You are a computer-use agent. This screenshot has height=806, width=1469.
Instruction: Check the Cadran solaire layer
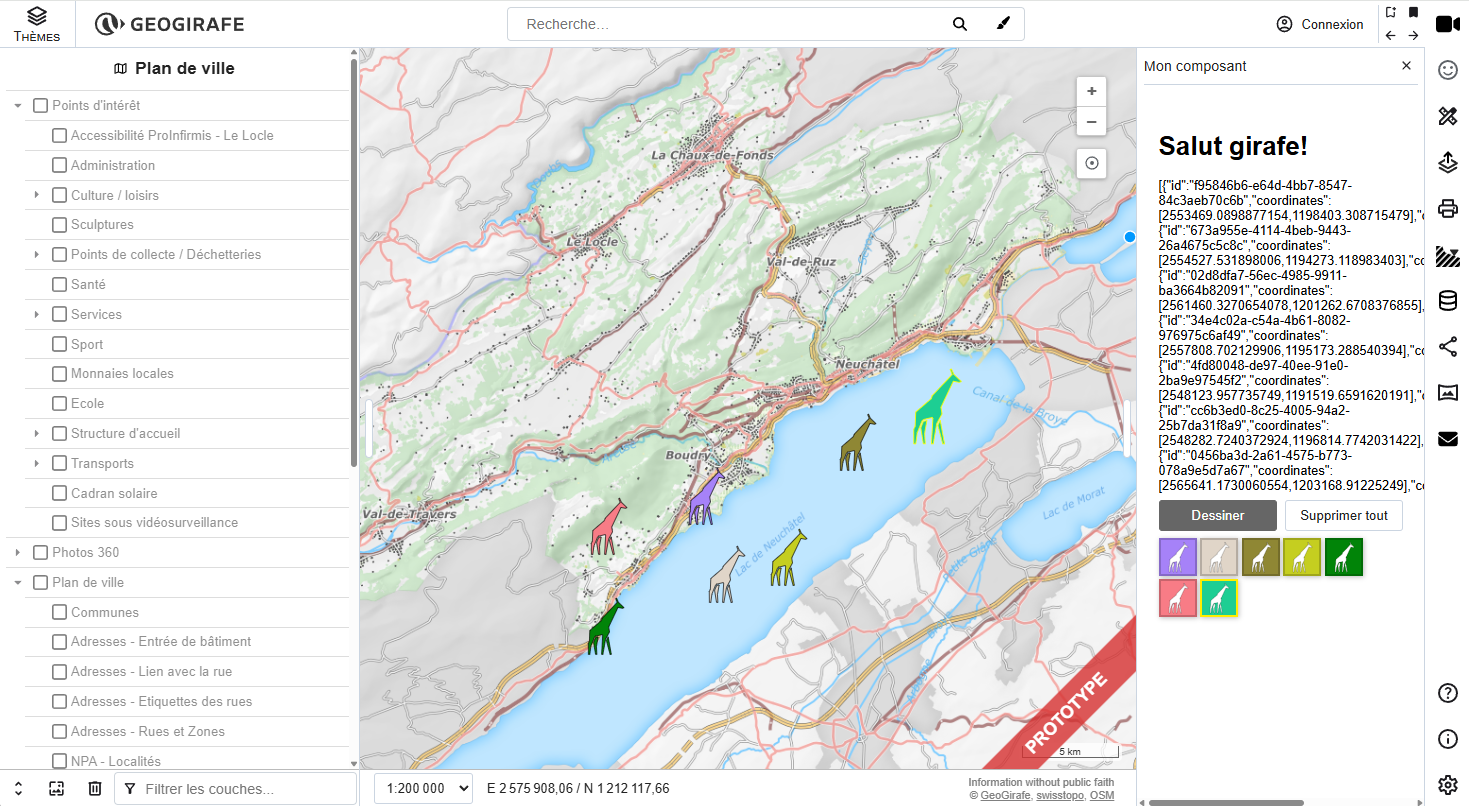tap(60, 493)
